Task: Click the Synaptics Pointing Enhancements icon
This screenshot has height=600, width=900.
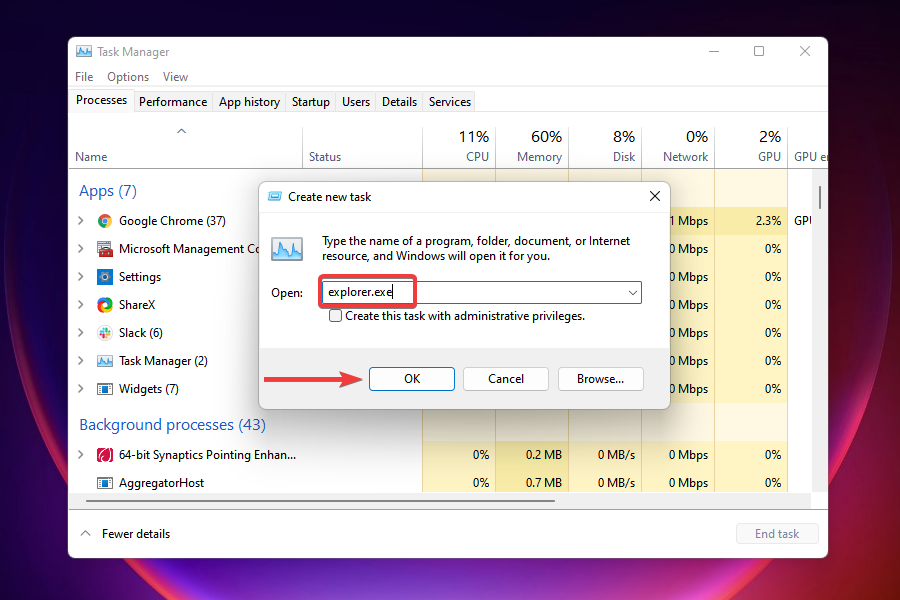Action: click(104, 454)
